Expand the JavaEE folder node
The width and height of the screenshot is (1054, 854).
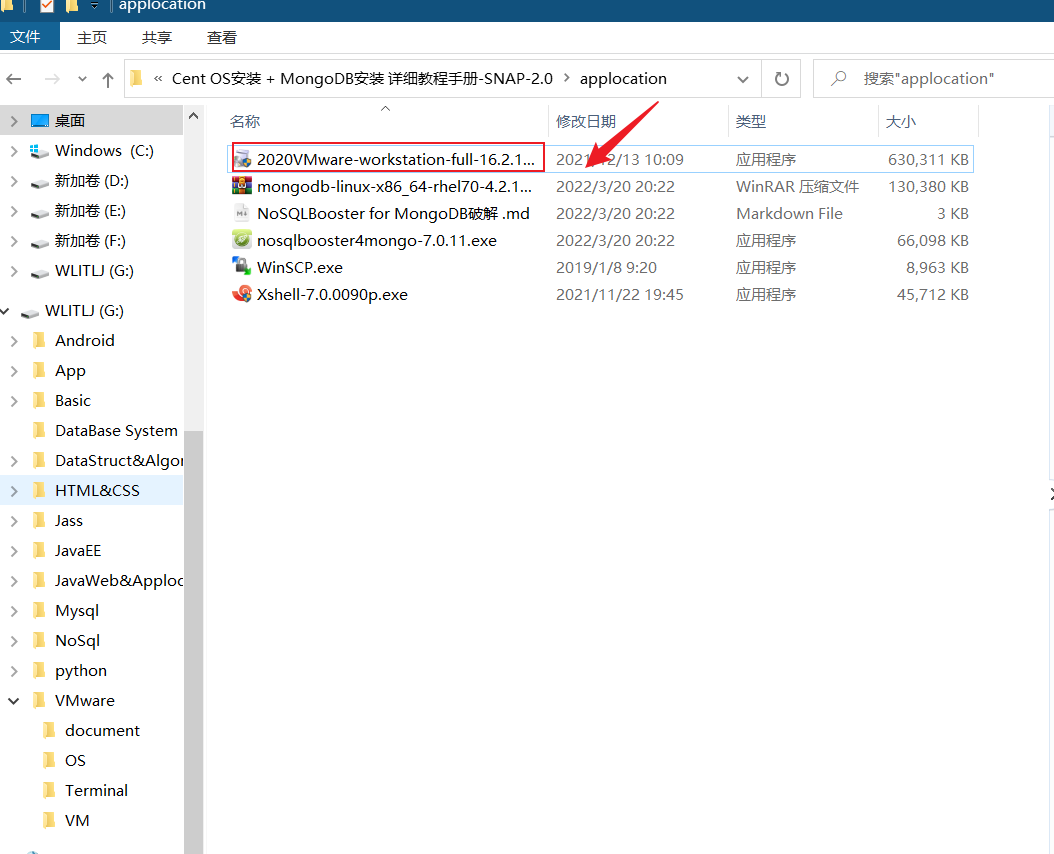click(14, 551)
